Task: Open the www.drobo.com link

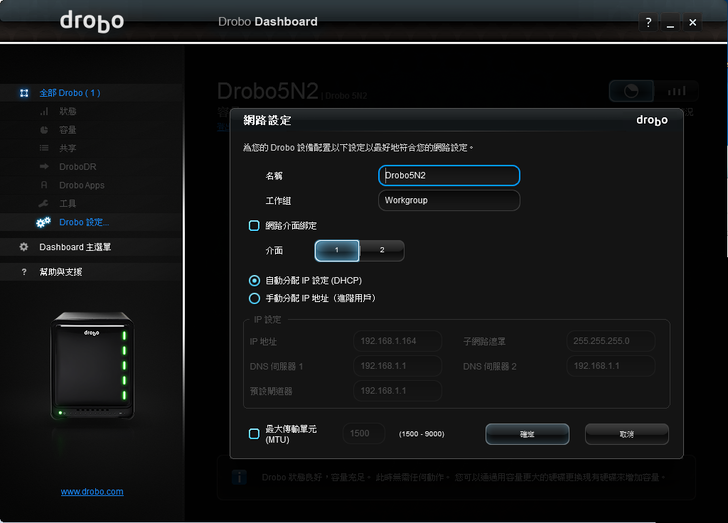Action: [92, 491]
